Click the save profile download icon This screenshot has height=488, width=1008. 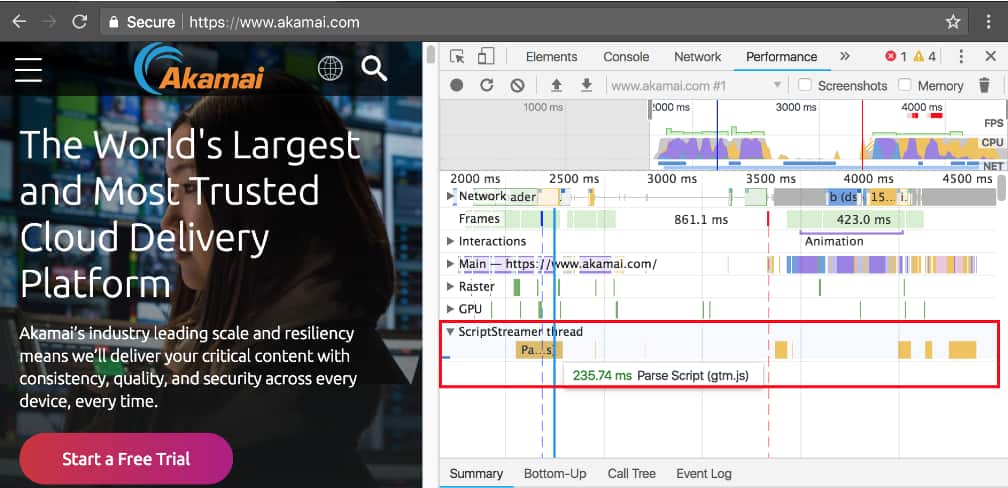(587, 86)
